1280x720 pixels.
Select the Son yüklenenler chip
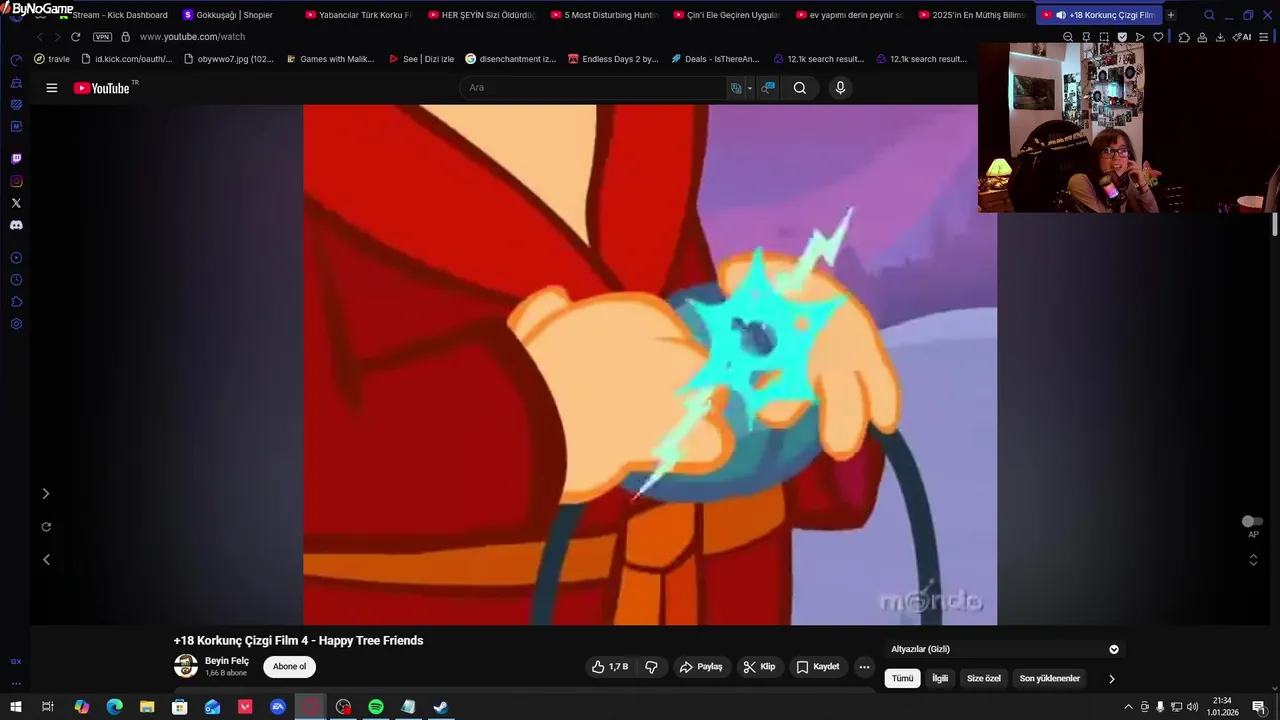pyautogui.click(x=1050, y=679)
